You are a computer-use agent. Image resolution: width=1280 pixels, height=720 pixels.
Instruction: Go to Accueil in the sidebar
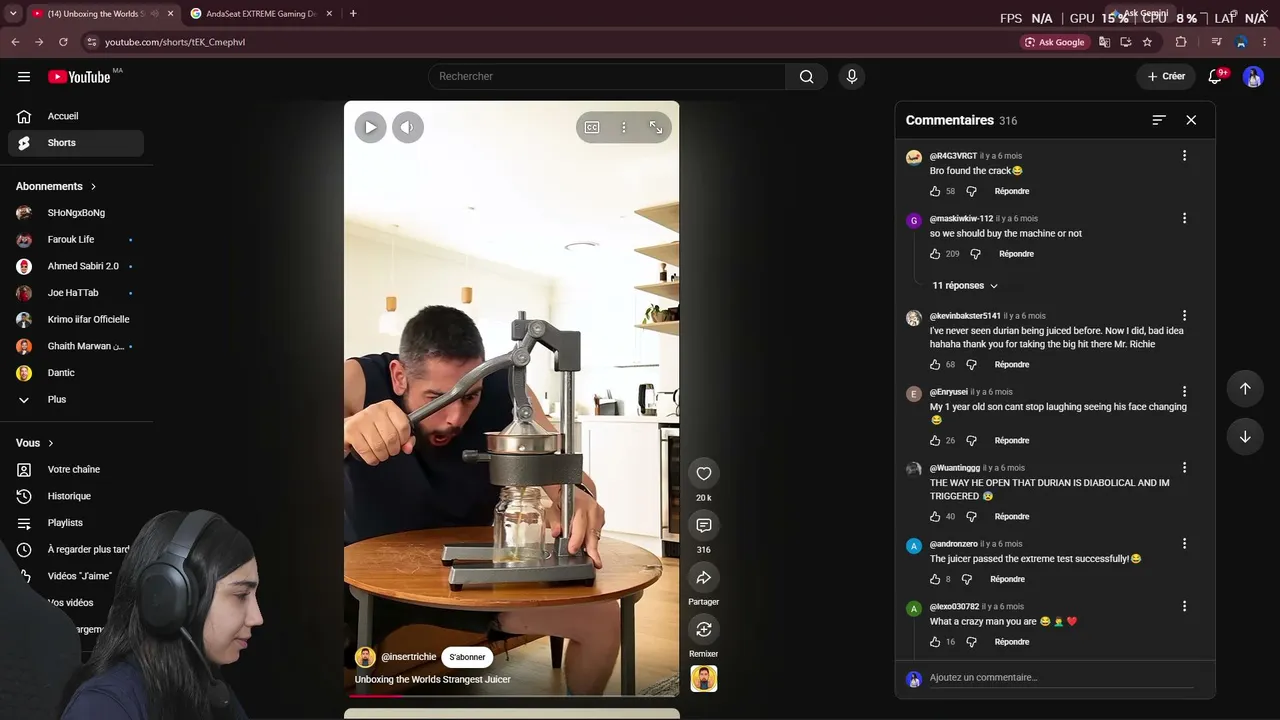click(76, 116)
